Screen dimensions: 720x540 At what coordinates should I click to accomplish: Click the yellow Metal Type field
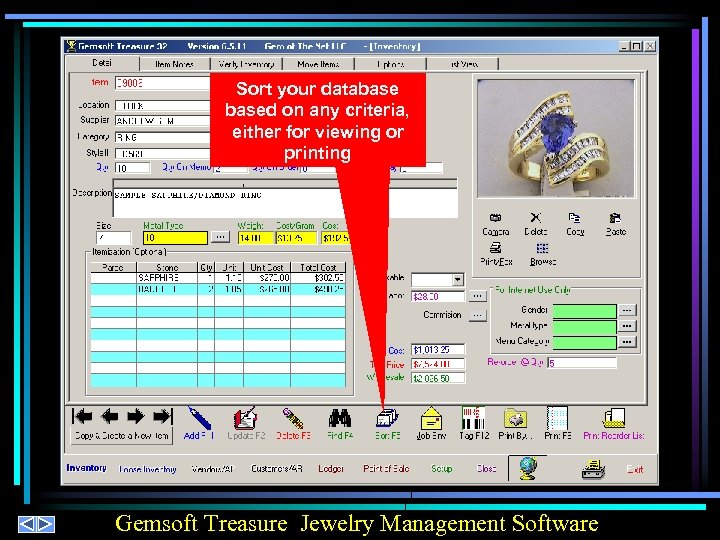(175, 238)
